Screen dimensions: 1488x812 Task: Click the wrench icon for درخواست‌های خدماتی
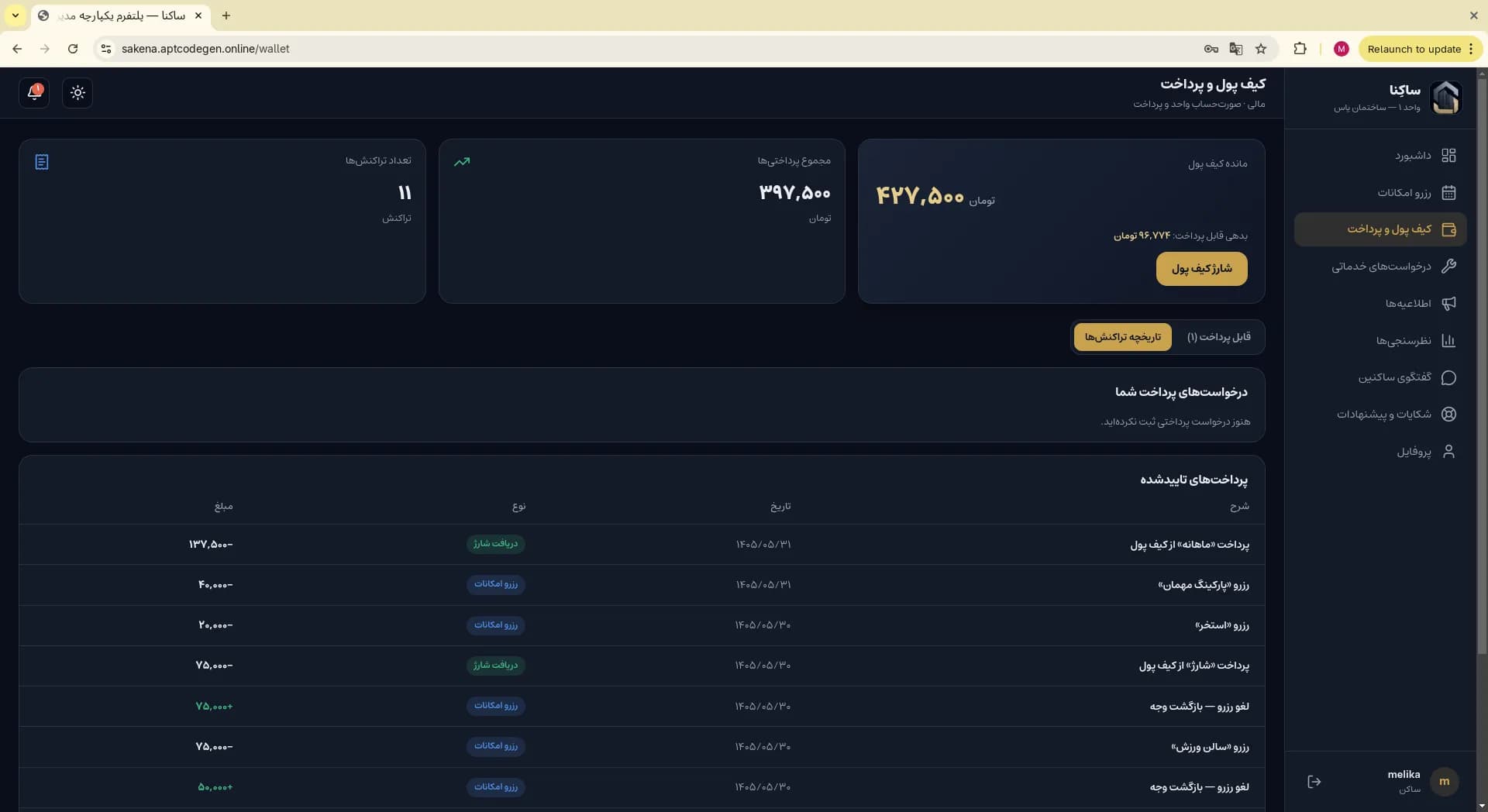[x=1448, y=267]
